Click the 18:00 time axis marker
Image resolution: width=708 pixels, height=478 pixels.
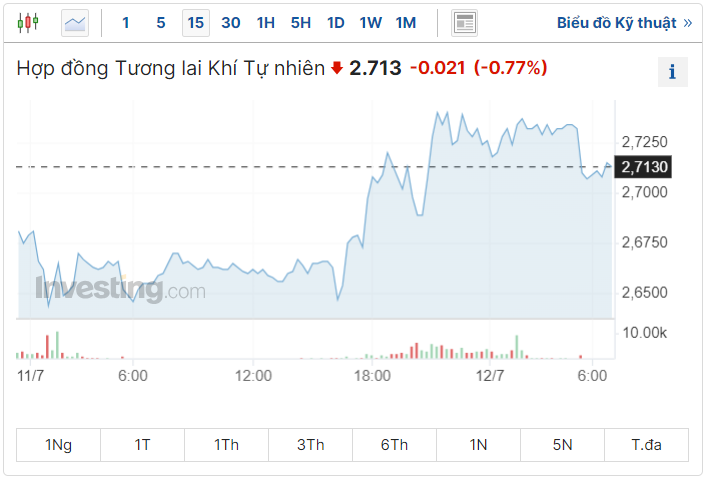372,376
